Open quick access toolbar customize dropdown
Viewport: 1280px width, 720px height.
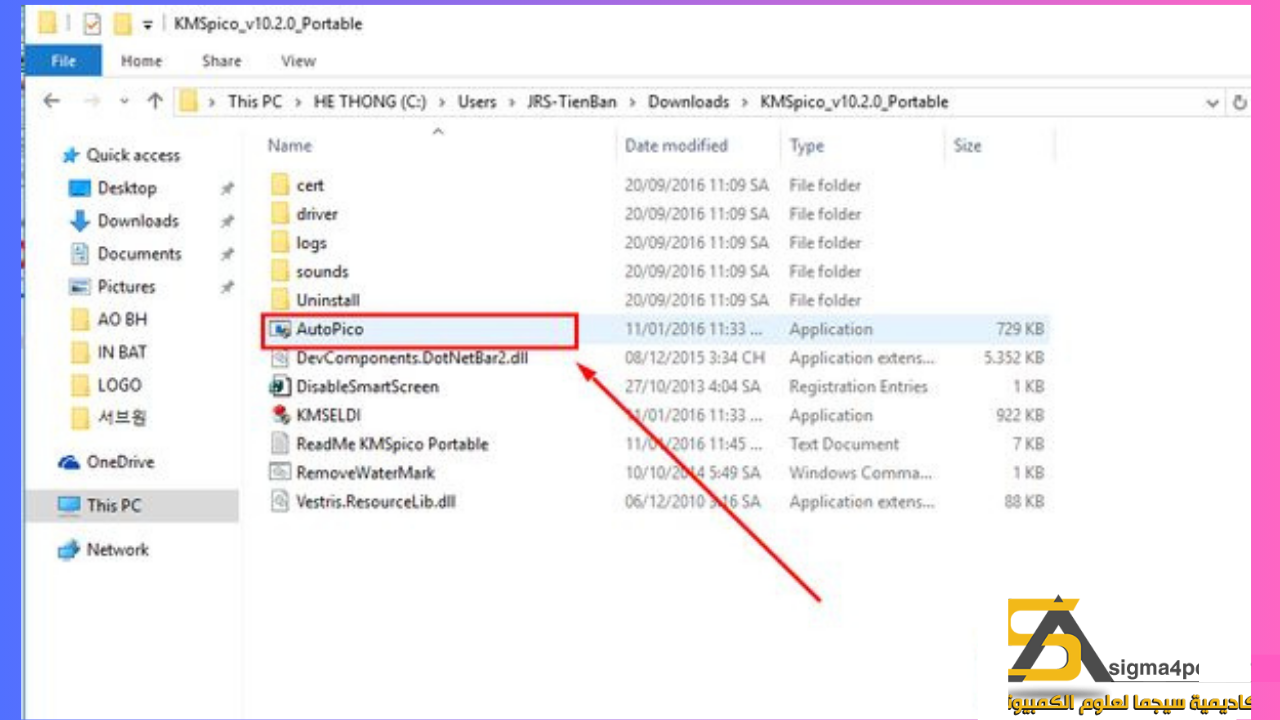coord(148,25)
